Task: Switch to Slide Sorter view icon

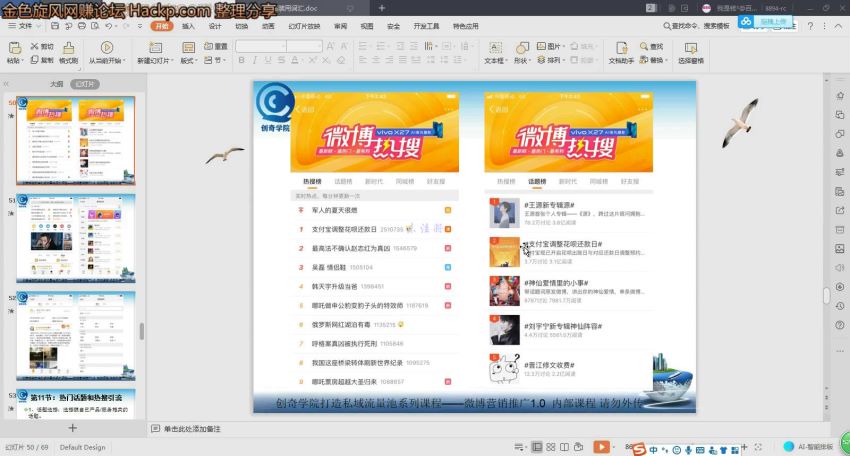Action: 551,447
